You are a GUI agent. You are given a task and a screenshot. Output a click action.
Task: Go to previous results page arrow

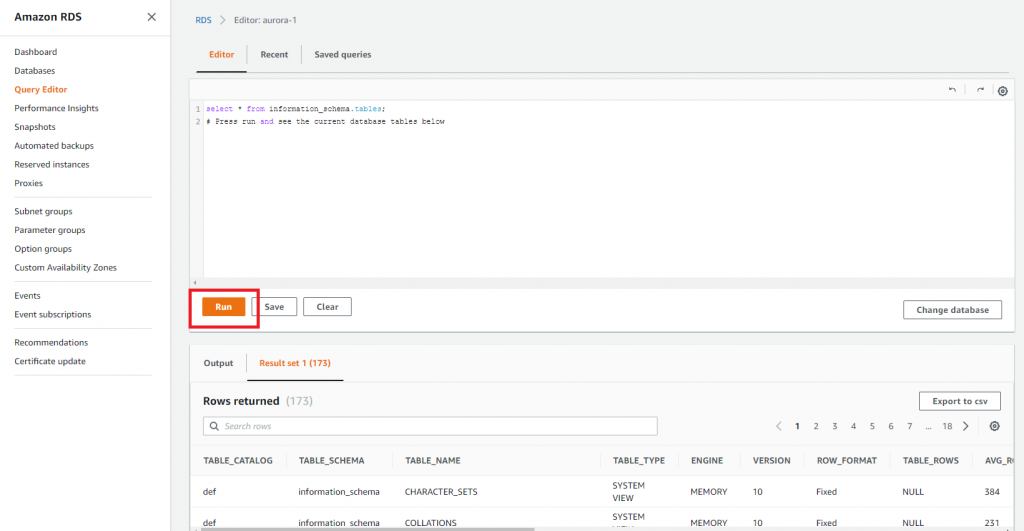[x=778, y=426]
